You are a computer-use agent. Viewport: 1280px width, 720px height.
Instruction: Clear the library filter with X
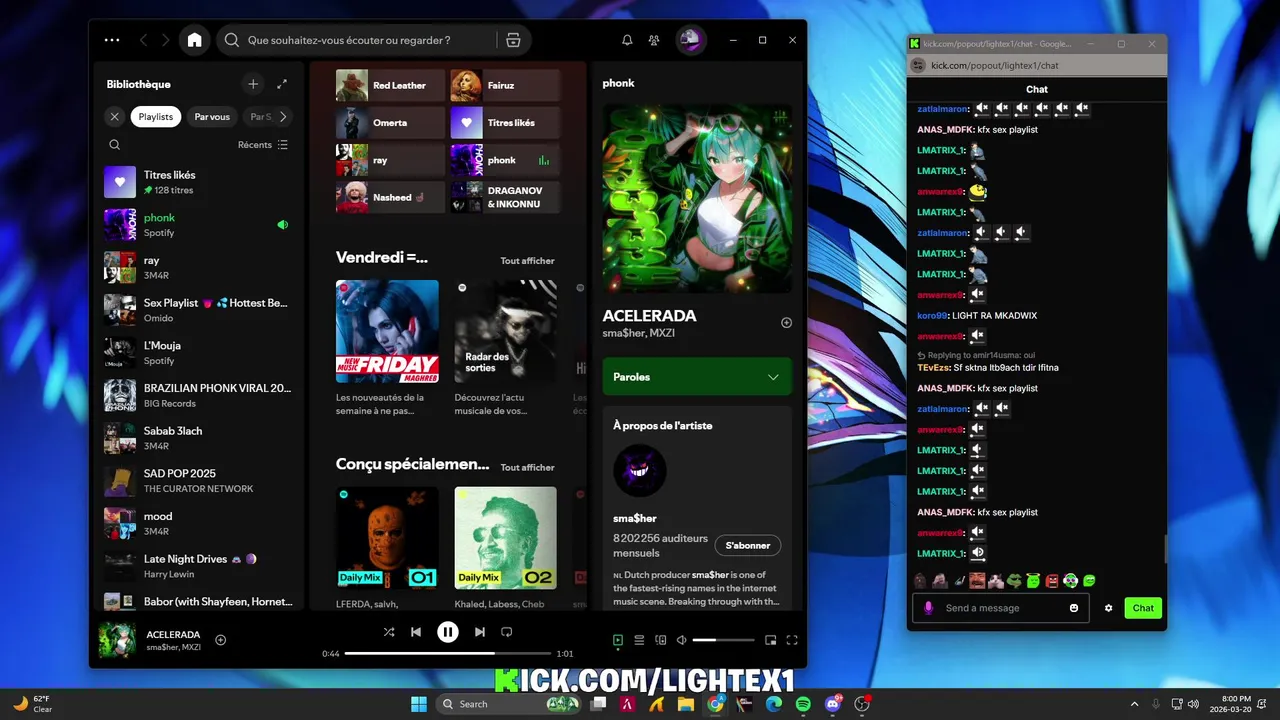tap(114, 117)
